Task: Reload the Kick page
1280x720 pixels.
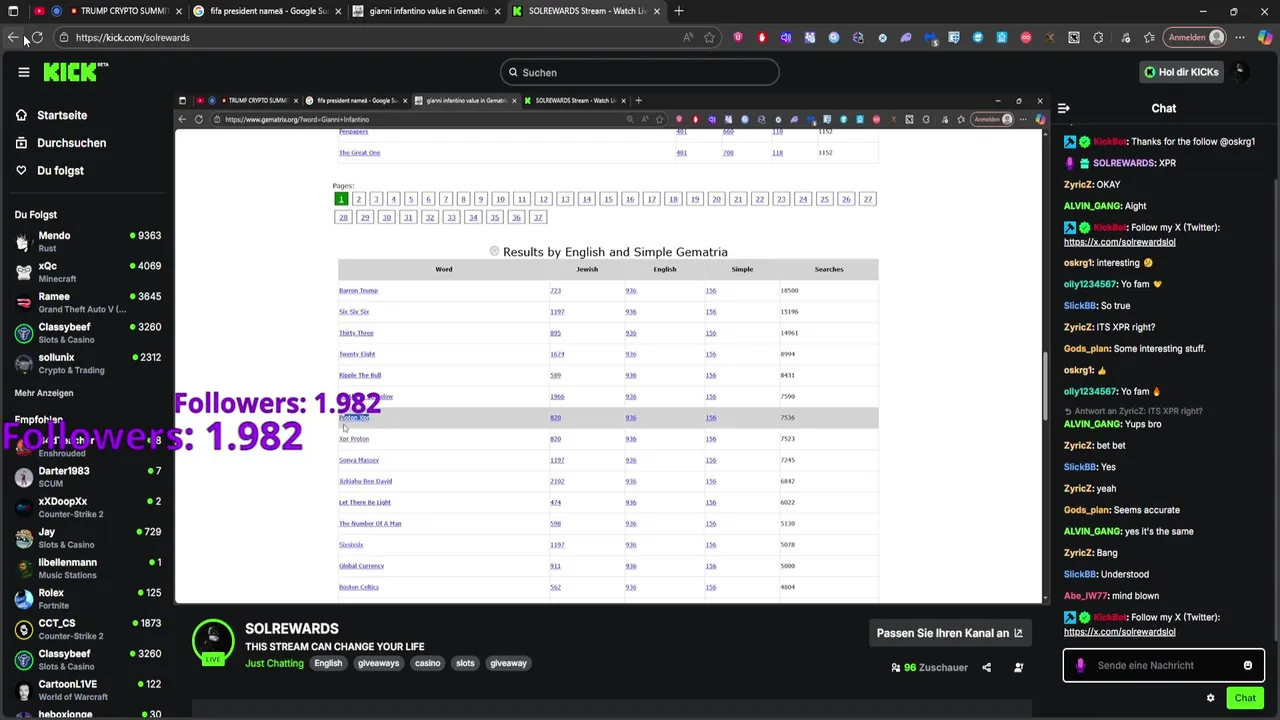Action: [x=37, y=37]
